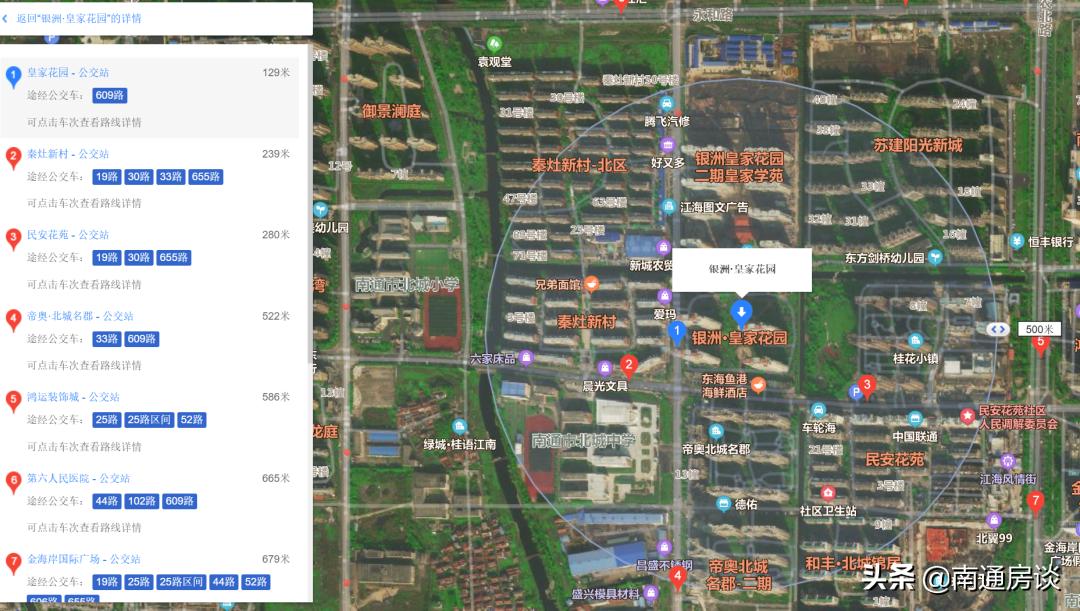Viewport: 1080px width, 611px height.
Task: Click 苏建阳光新城 map label
Action: 917,145
